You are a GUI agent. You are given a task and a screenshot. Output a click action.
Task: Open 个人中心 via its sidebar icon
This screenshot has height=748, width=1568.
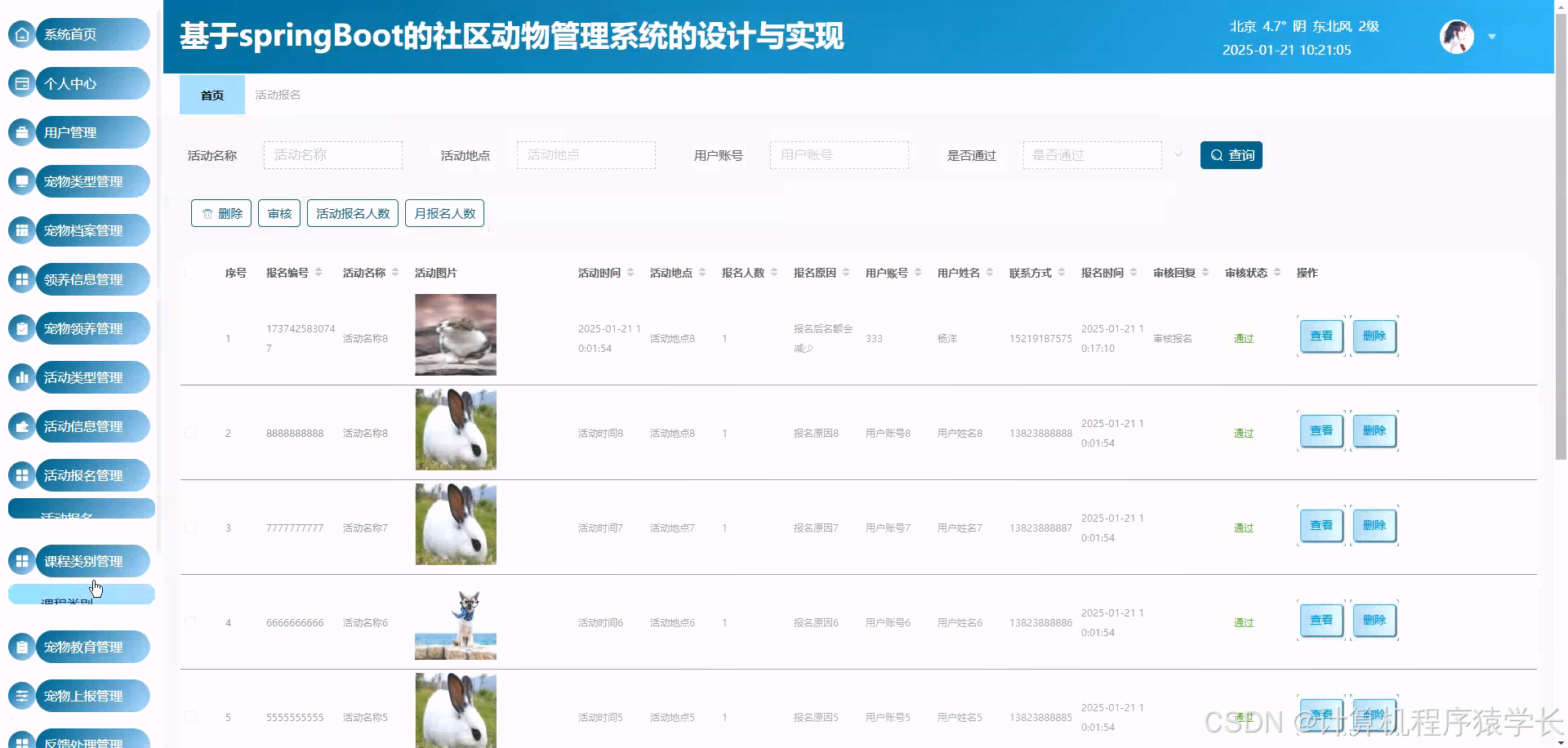click(x=21, y=83)
